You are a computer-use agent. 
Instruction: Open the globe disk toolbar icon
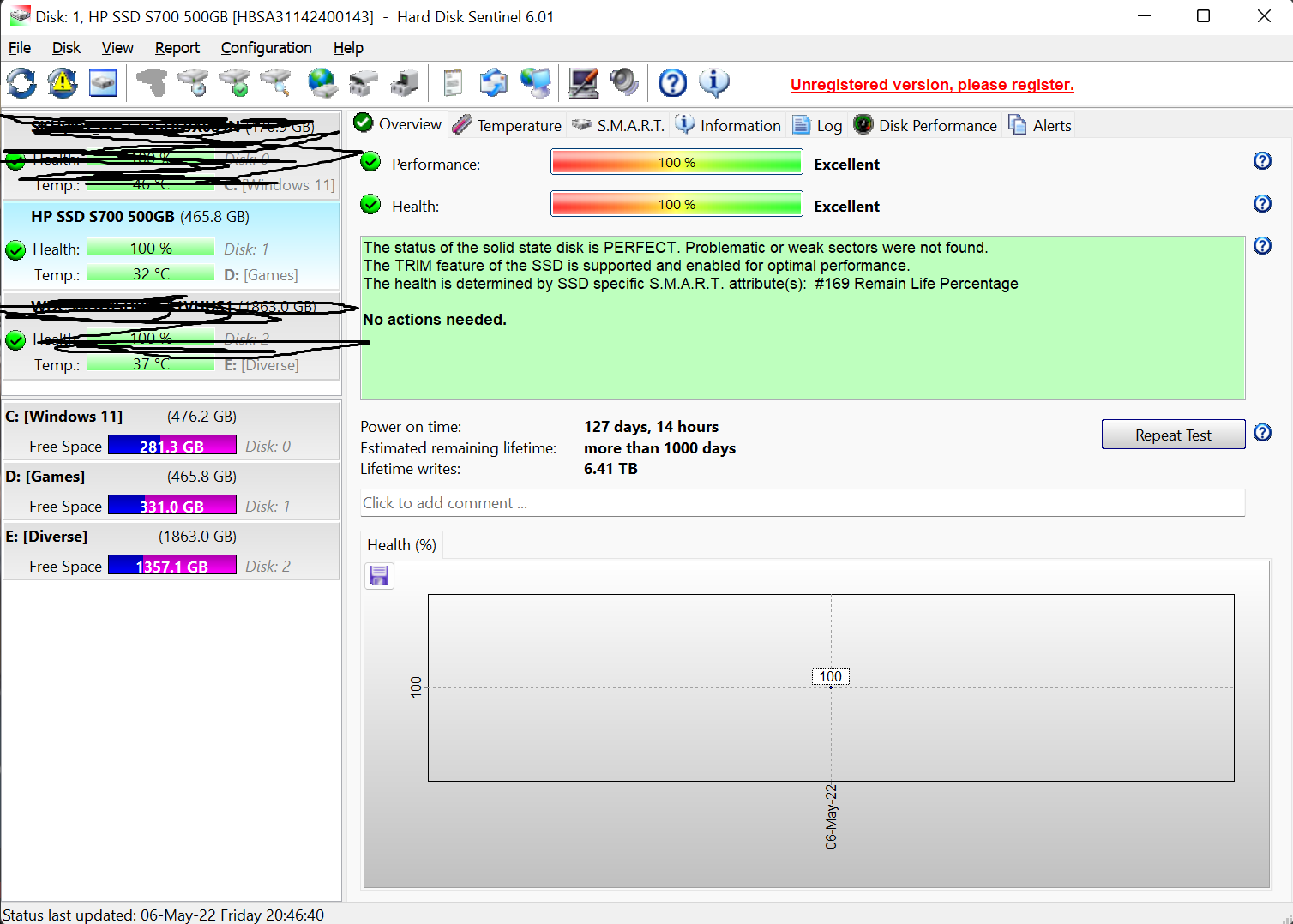[x=322, y=83]
